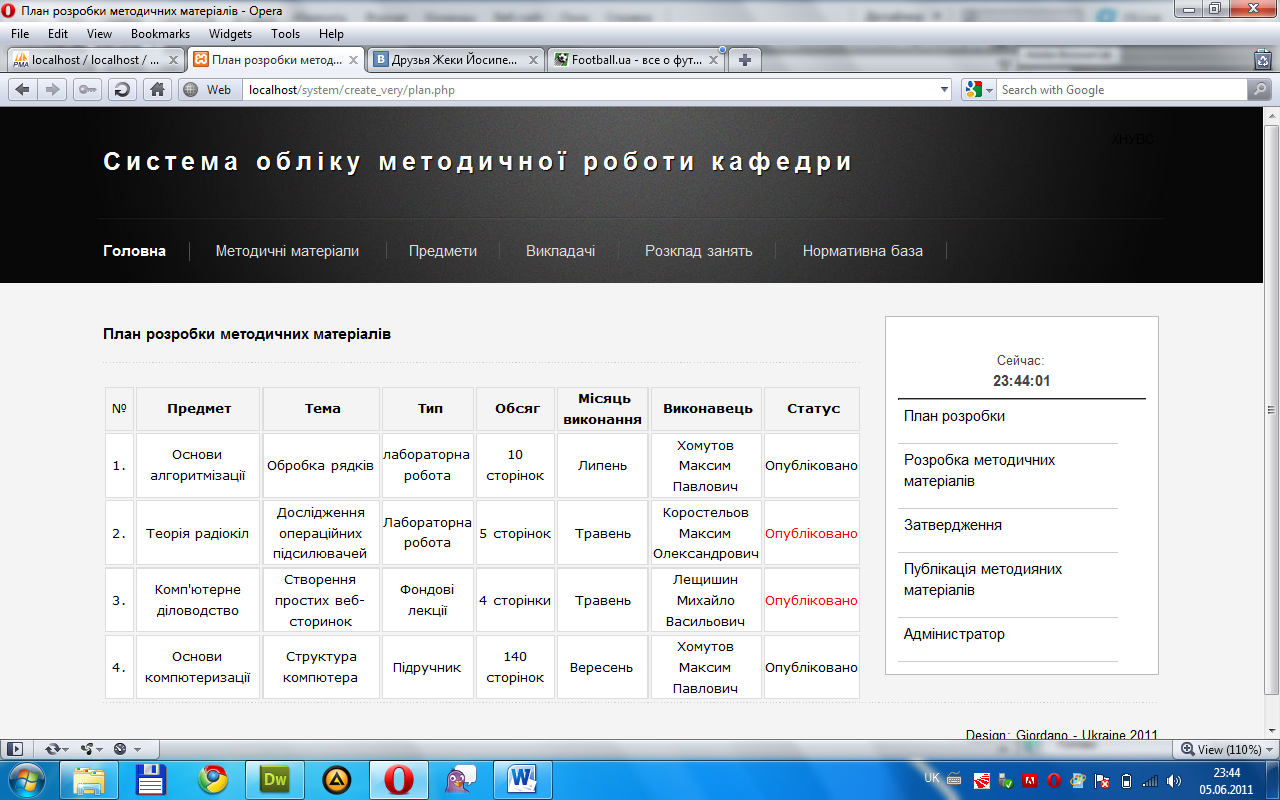Screen dimensions: 1280x800
Task: Click the Adobe updater tray icon
Action: pyautogui.click(x=1029, y=780)
